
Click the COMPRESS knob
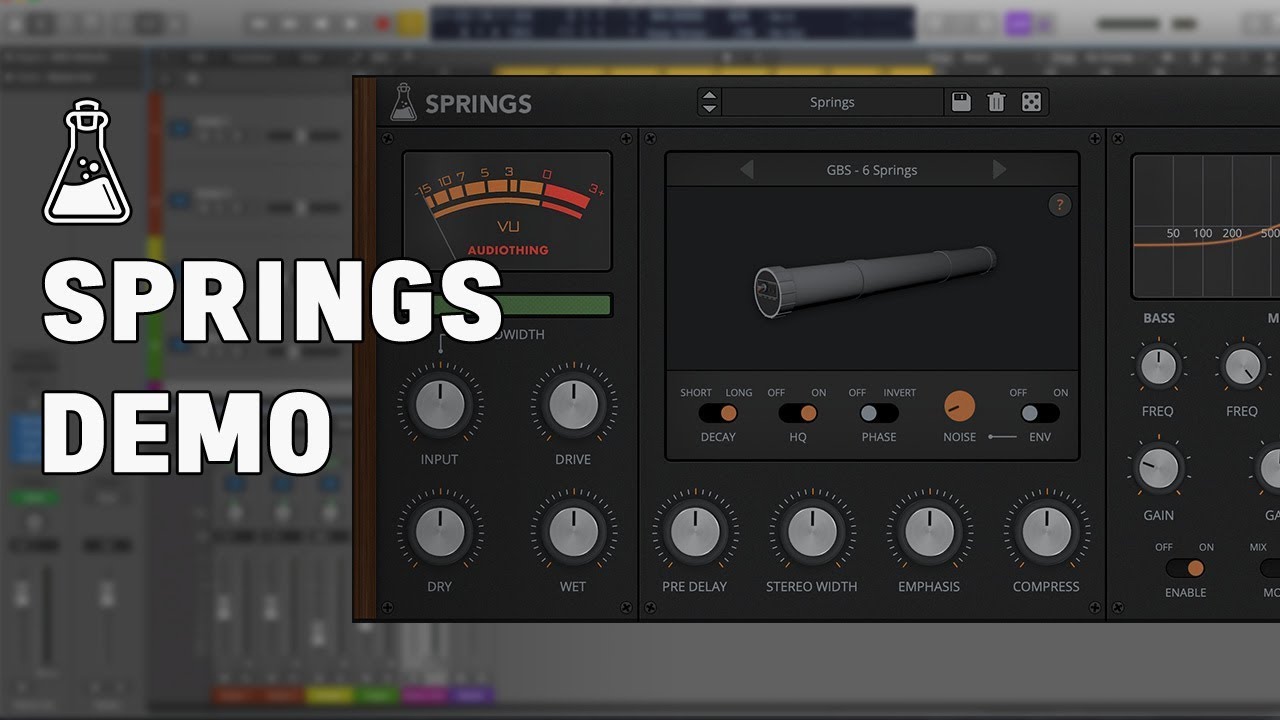point(1046,531)
